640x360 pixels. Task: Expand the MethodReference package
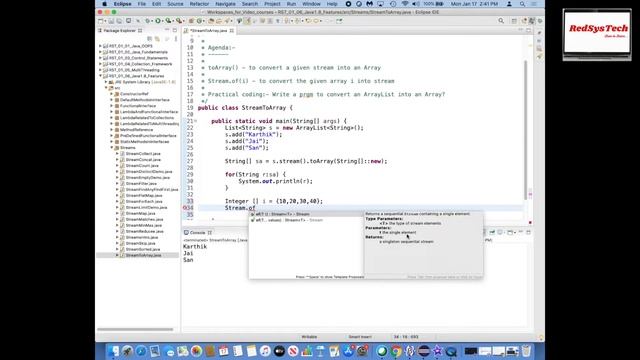pos(112,130)
